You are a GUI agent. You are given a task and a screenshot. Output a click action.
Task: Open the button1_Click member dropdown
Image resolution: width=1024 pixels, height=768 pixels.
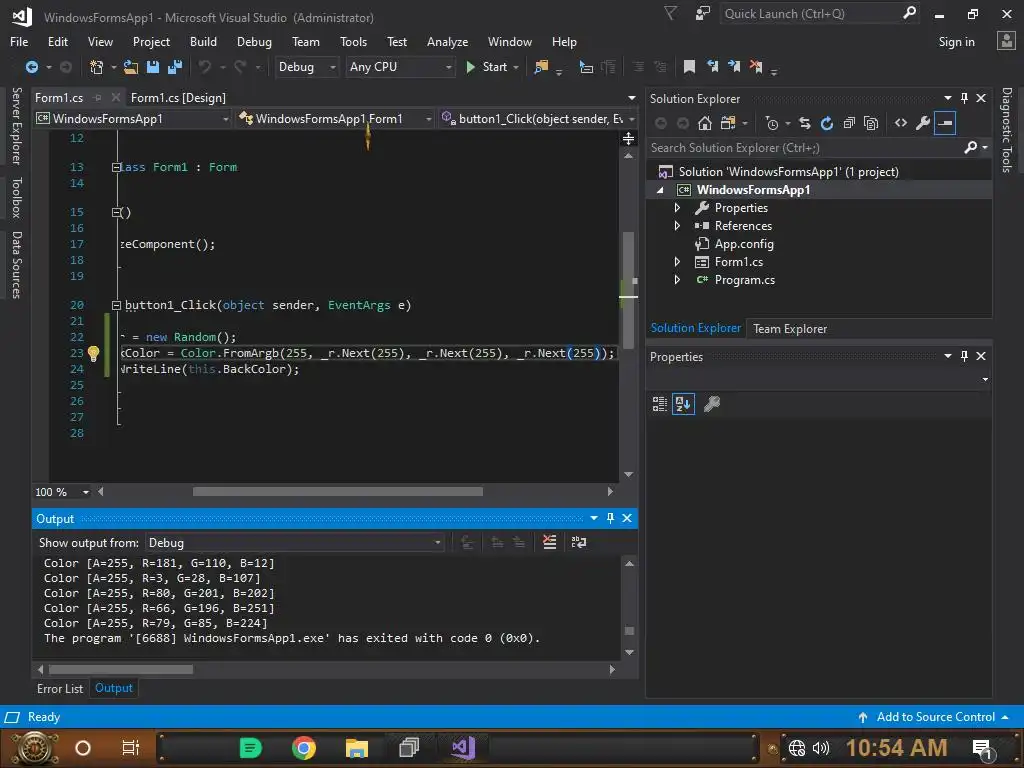point(537,118)
